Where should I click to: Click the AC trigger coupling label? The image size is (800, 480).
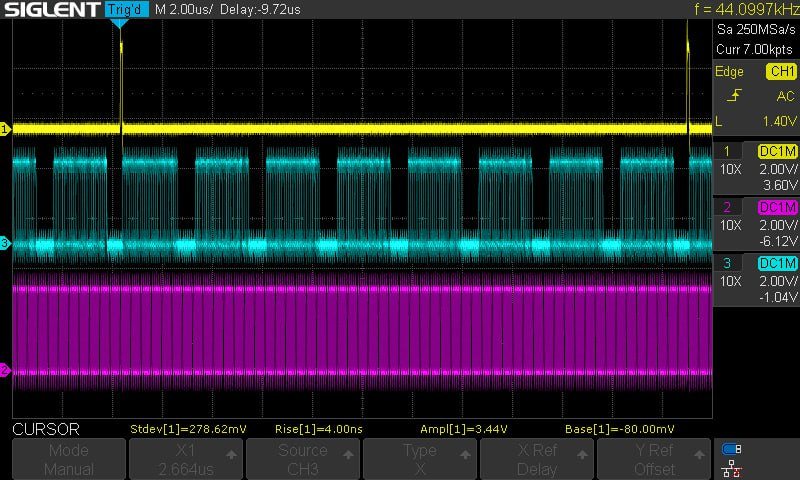[x=785, y=96]
